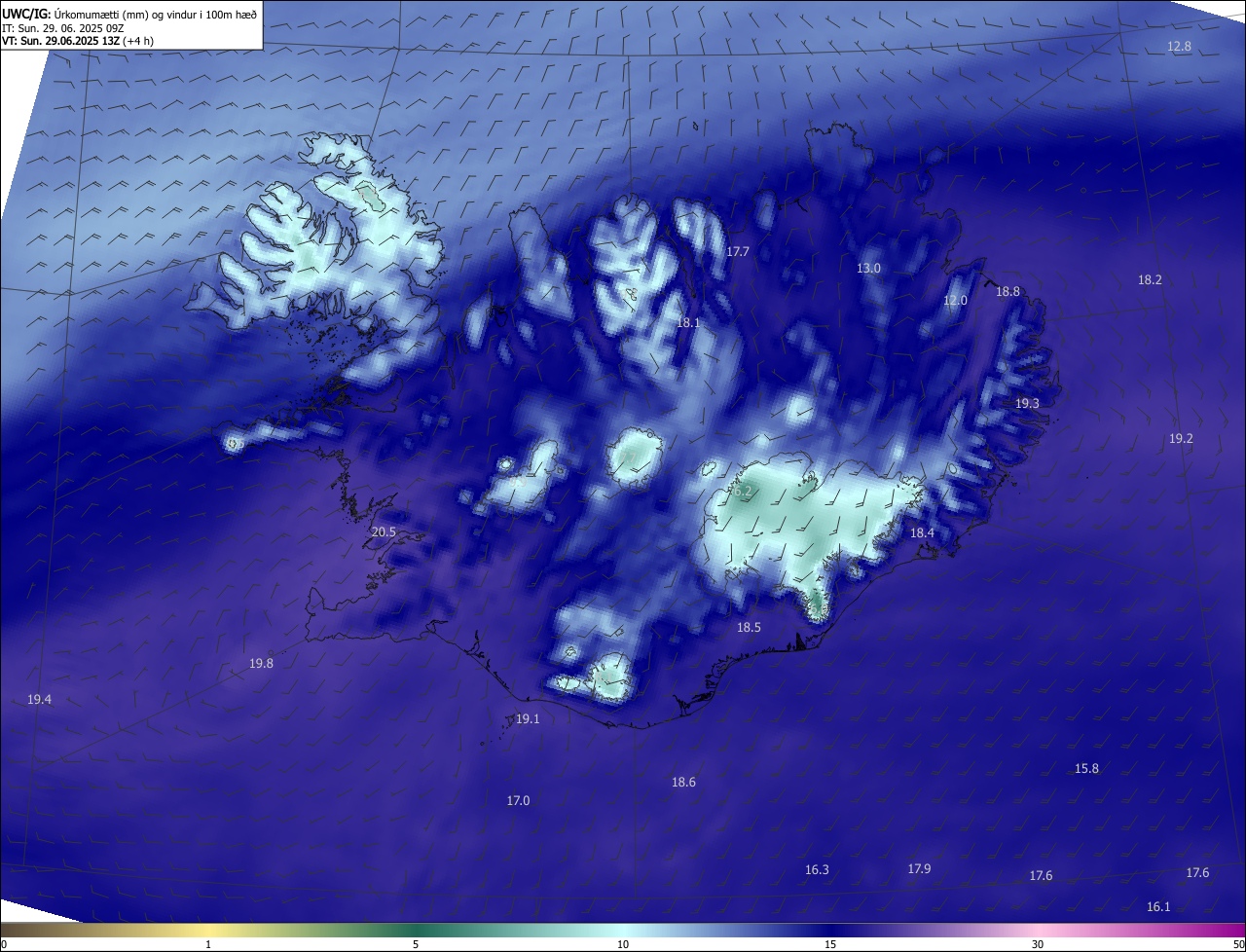This screenshot has height=952, width=1246.
Task: Click the 19.4 value label
Action: click(x=39, y=700)
